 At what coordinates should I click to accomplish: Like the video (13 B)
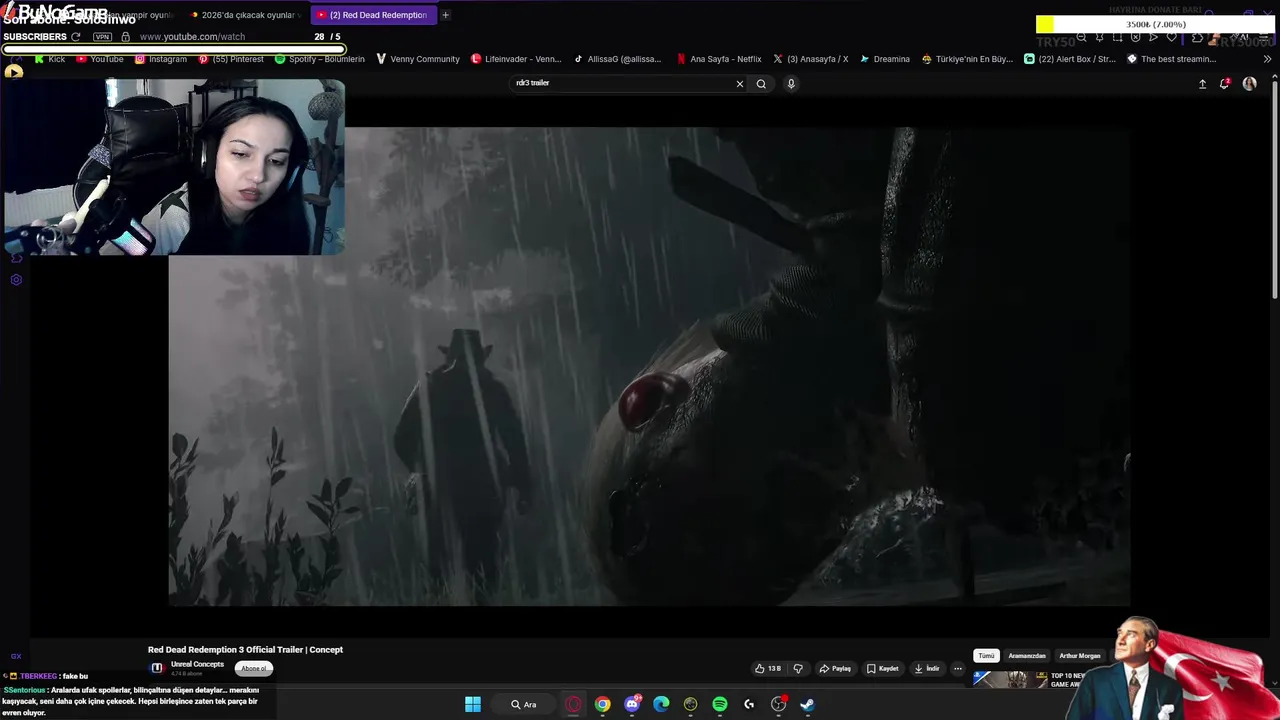coord(768,669)
